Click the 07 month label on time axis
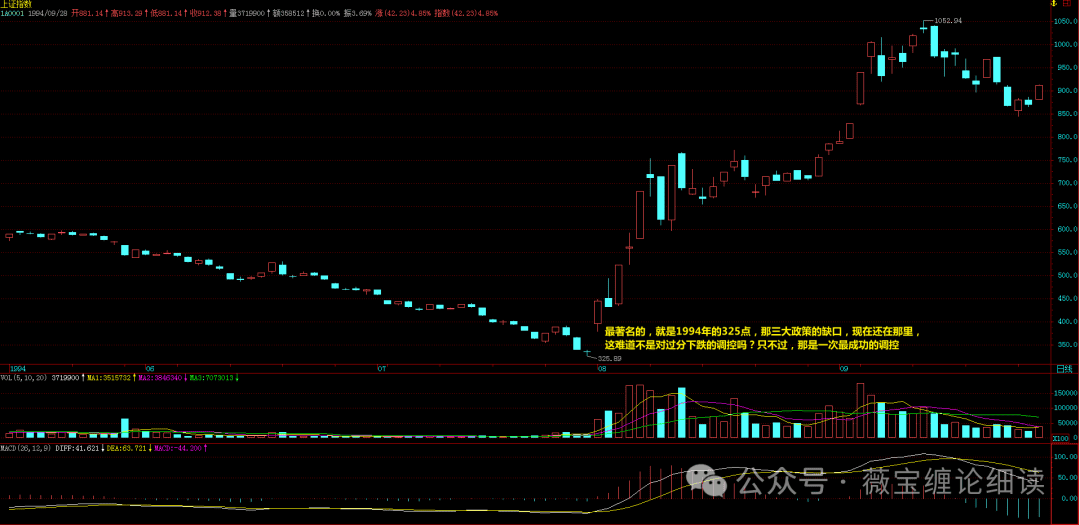Image resolution: width=1080 pixels, height=525 pixels. (380, 369)
